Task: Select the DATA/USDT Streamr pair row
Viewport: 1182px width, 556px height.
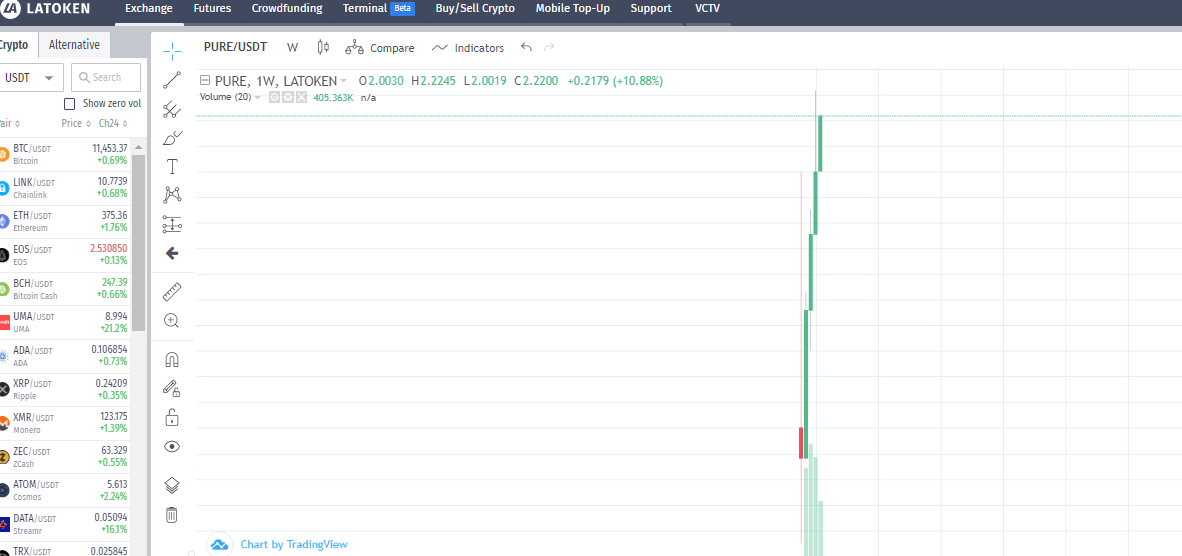Action: (65, 524)
